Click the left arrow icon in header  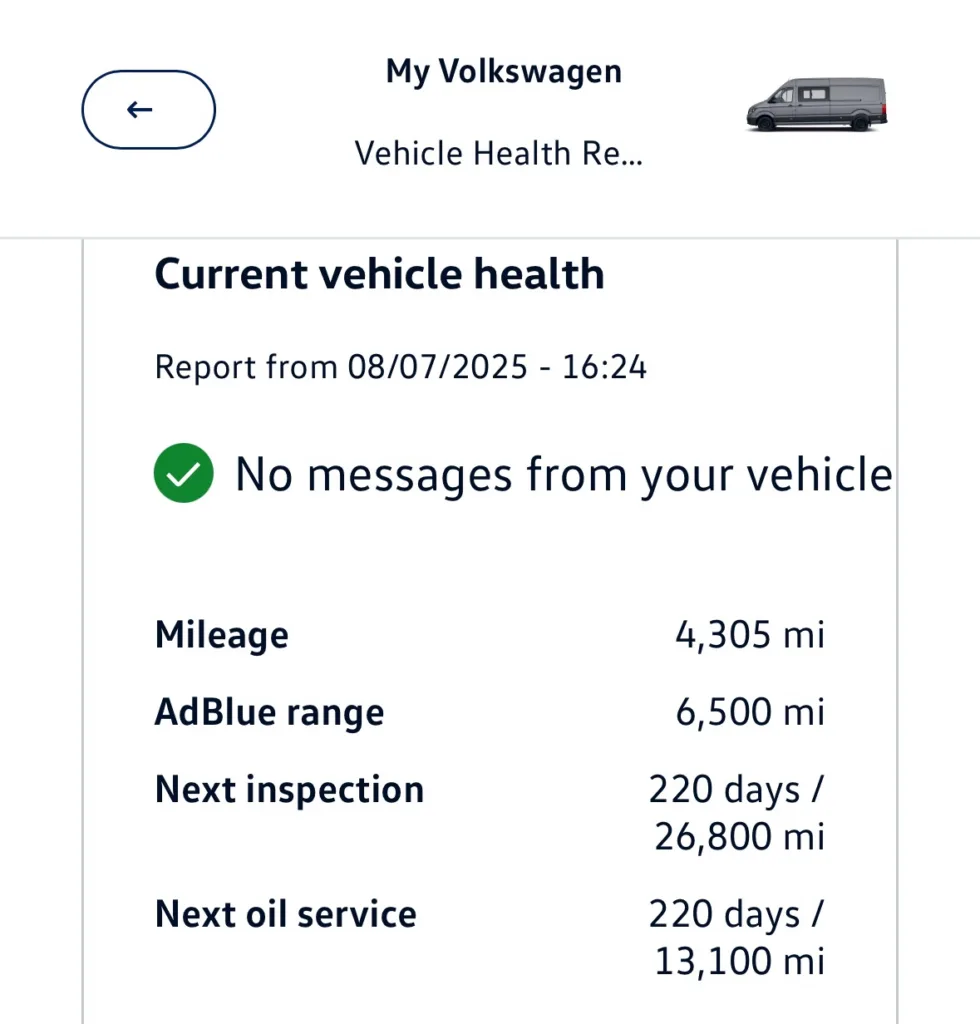click(140, 110)
